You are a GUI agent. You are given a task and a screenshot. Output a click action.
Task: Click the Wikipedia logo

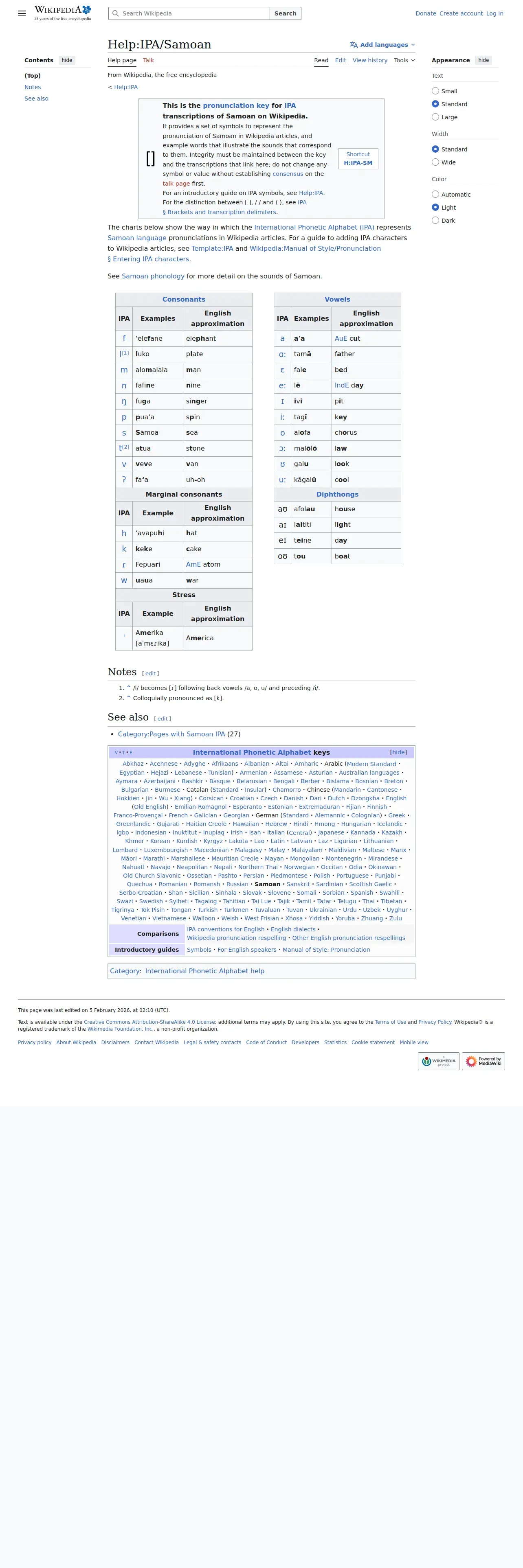[63, 13]
